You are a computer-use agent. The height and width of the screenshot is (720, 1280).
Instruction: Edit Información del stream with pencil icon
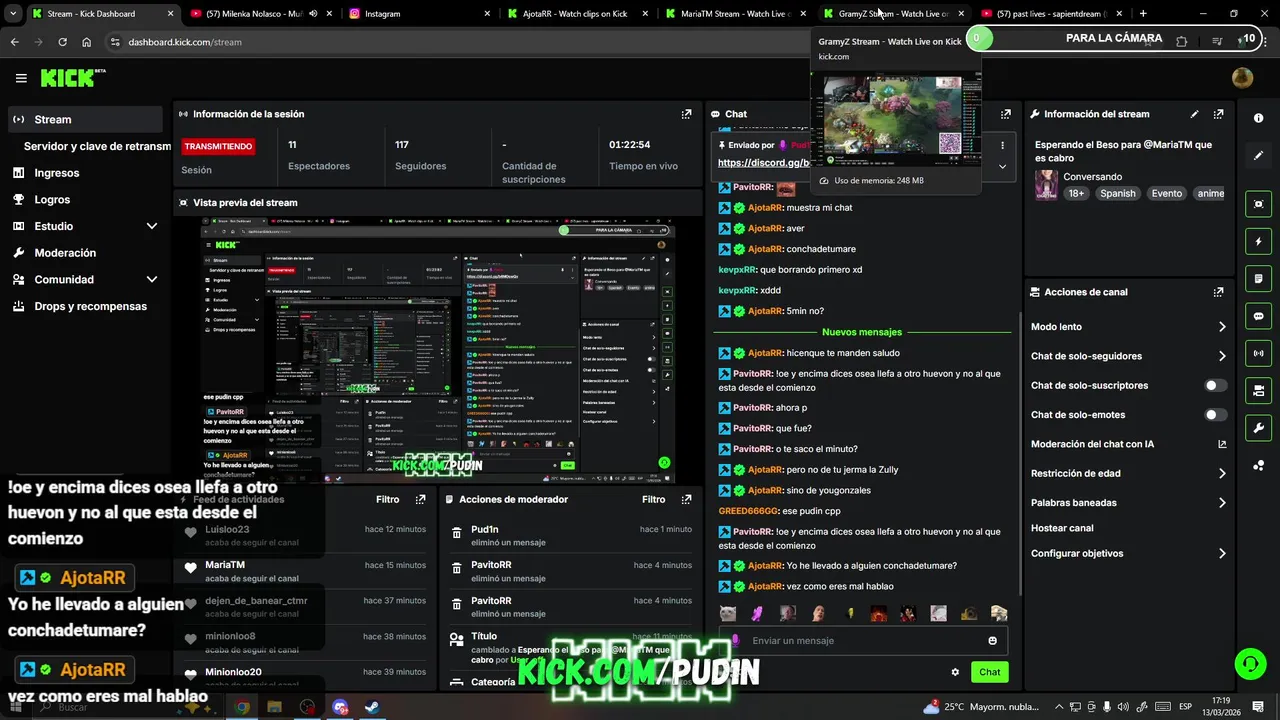(x=1194, y=114)
